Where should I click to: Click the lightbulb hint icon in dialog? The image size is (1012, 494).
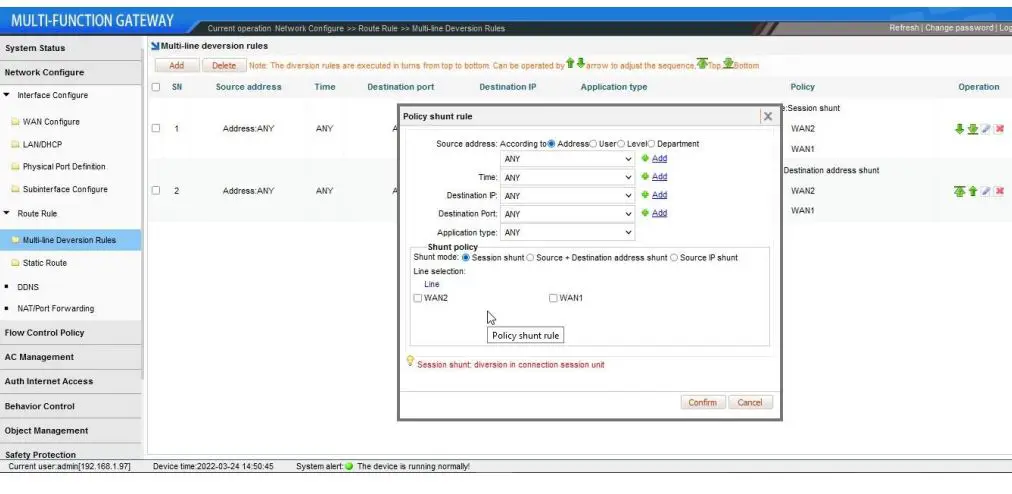pyautogui.click(x=410, y=361)
